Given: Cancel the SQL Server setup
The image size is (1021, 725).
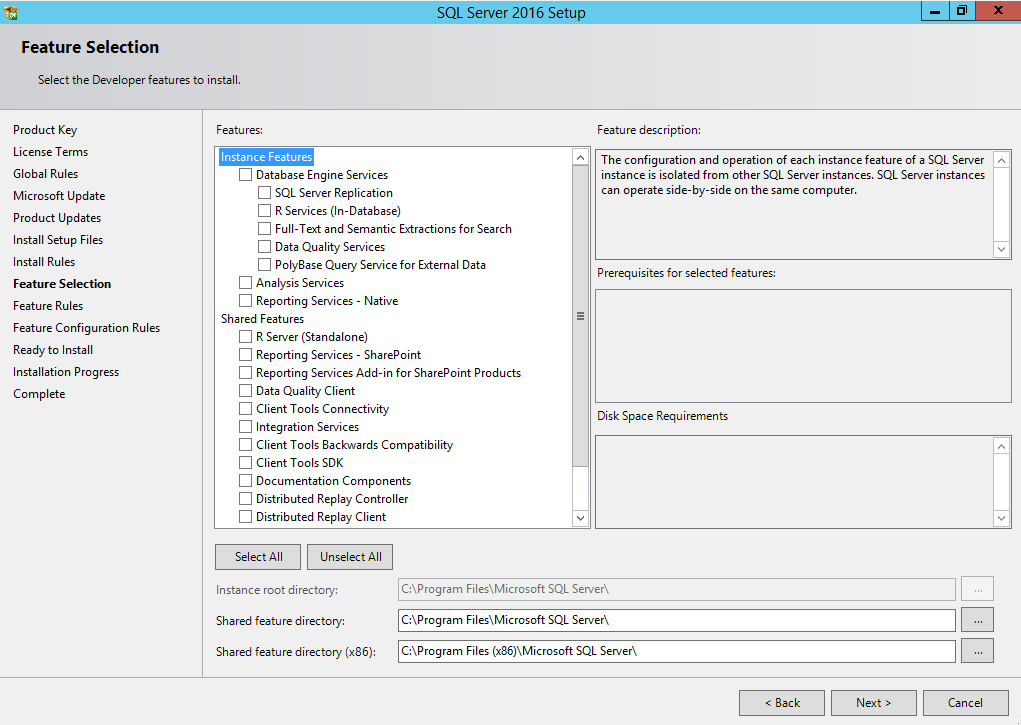Looking at the screenshot, I should point(966,703).
